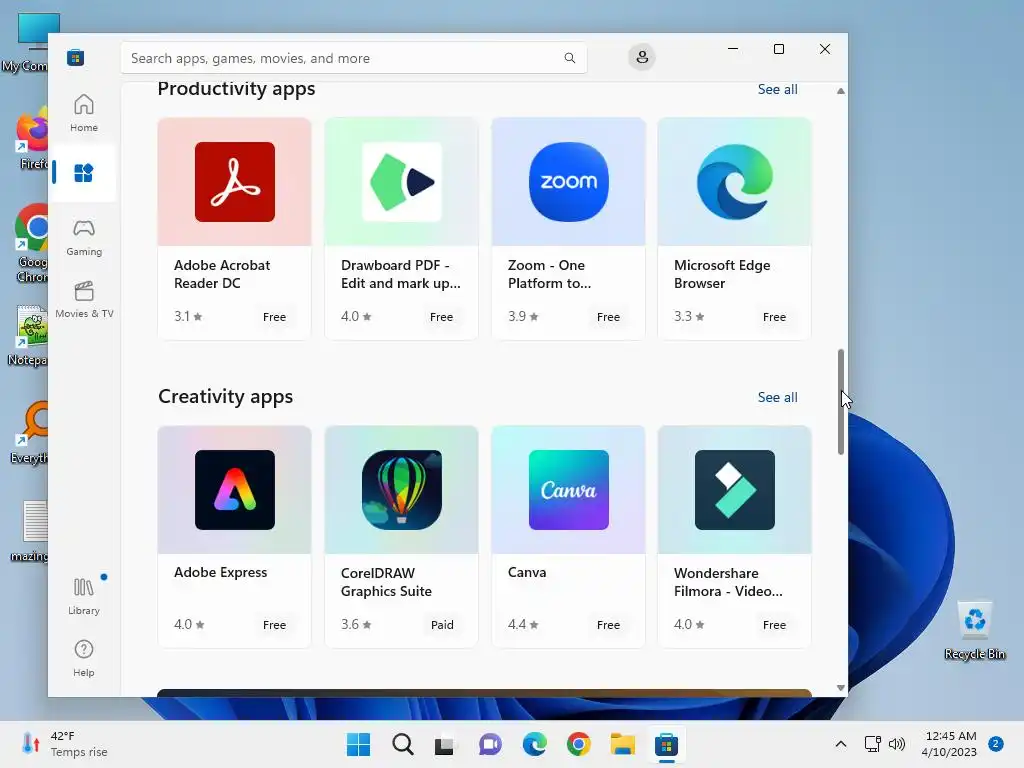Select the Google Chrome desktop shortcut
Viewport: 1024px width, 768px height.
[x=31, y=244]
